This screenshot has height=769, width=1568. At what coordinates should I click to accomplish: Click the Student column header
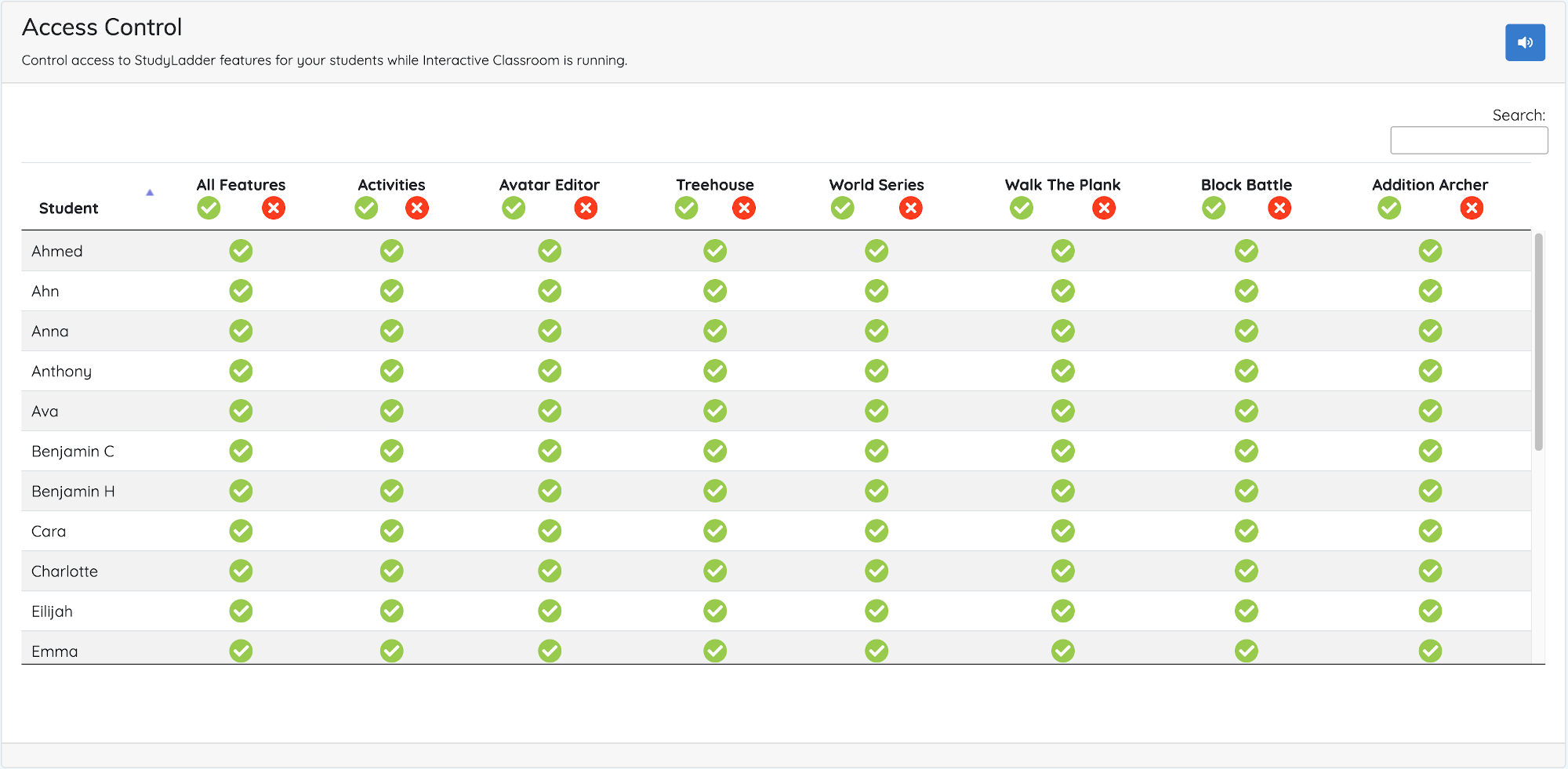(x=69, y=209)
